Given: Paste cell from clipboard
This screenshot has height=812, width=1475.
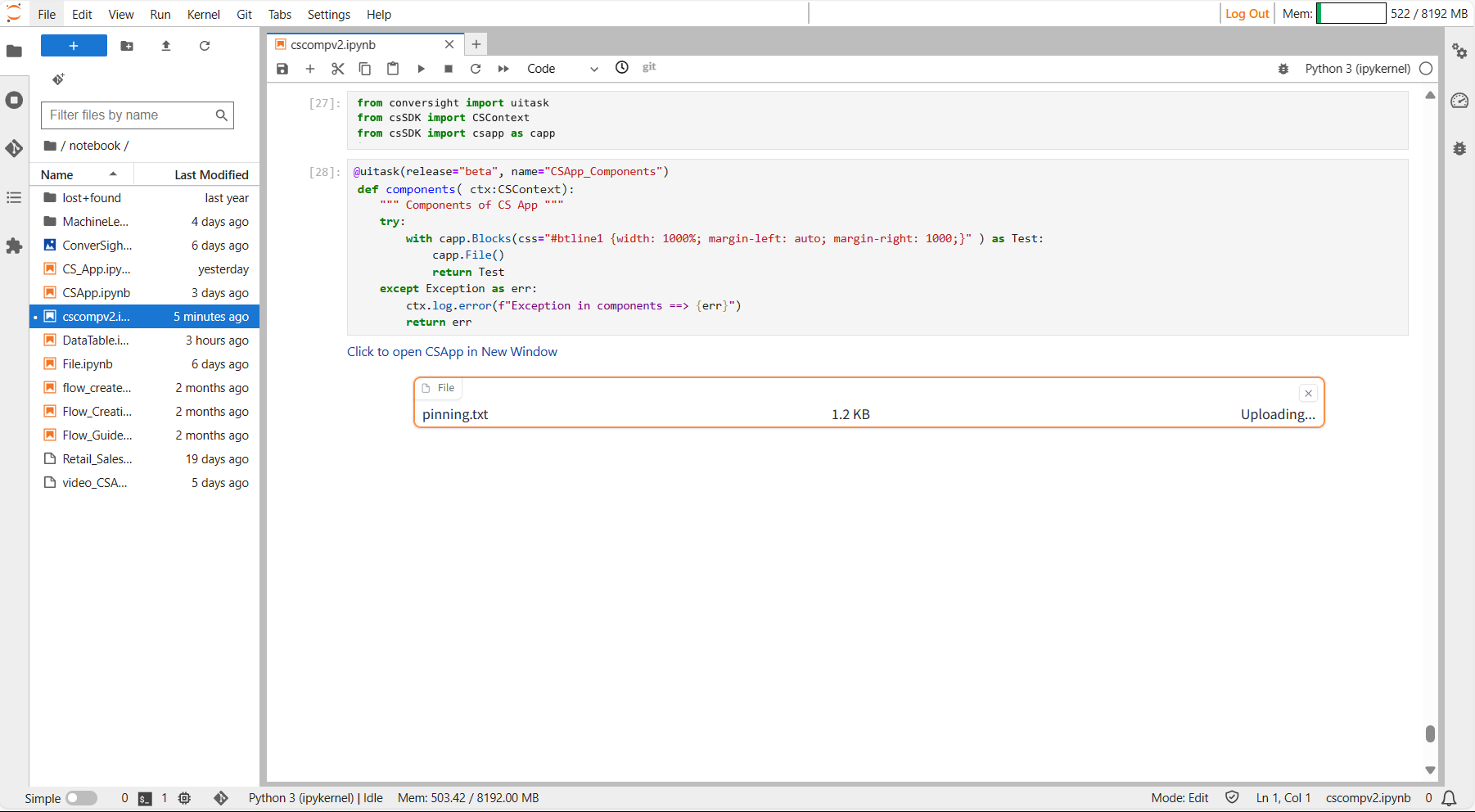Looking at the screenshot, I should [x=393, y=69].
